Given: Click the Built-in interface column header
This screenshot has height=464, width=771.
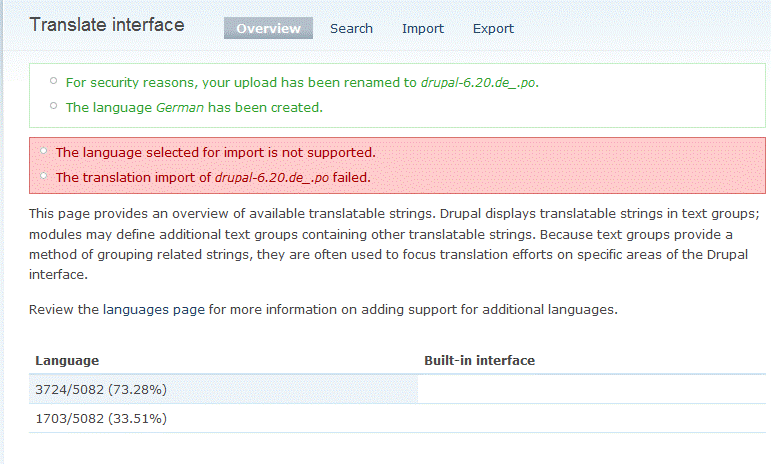Looking at the screenshot, I should coord(479,360).
